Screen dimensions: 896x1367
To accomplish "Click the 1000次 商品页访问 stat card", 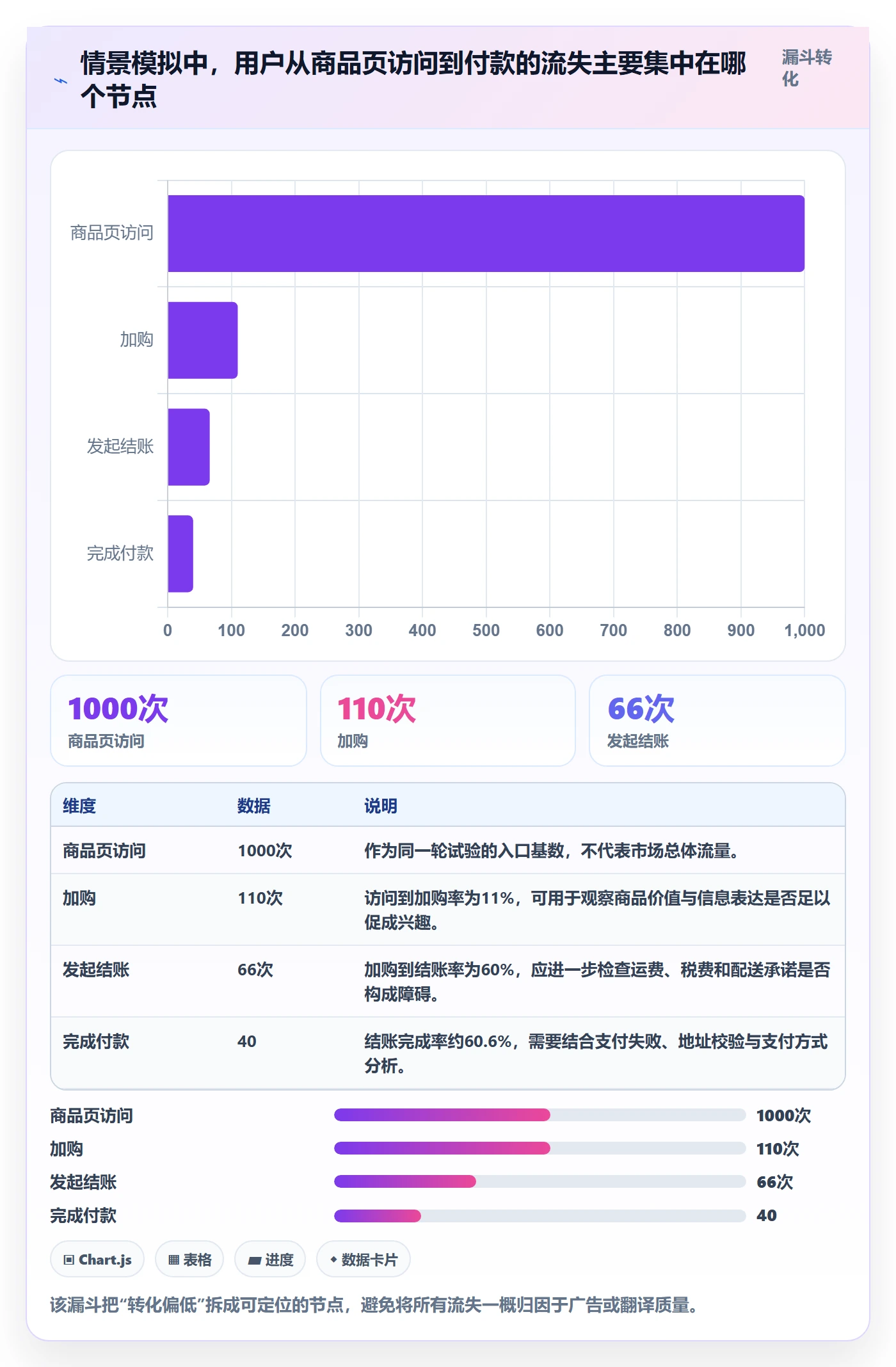I will click(x=179, y=721).
